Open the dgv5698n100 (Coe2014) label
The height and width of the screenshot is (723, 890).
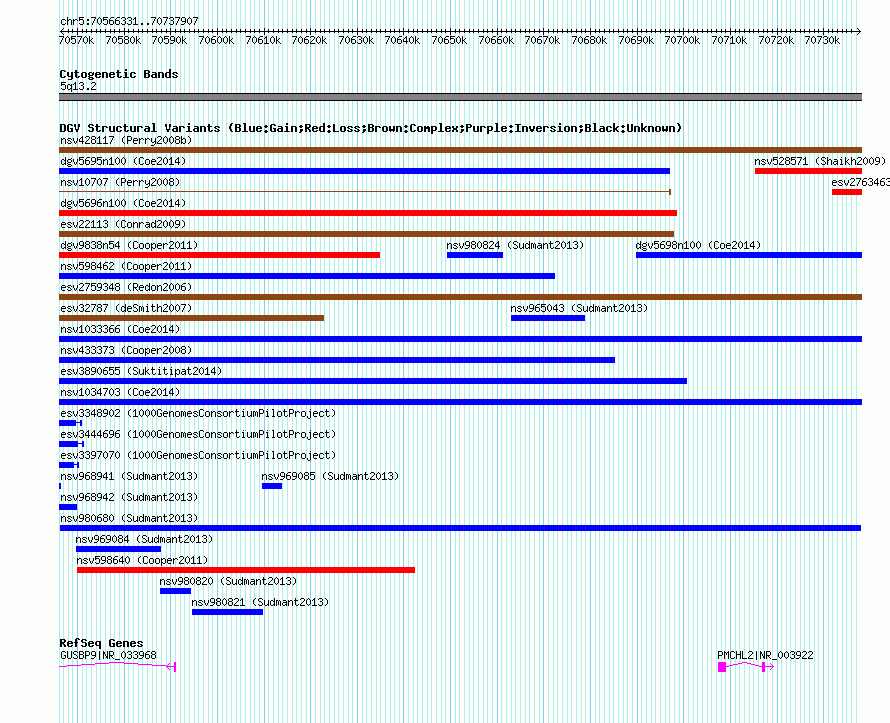(698, 245)
